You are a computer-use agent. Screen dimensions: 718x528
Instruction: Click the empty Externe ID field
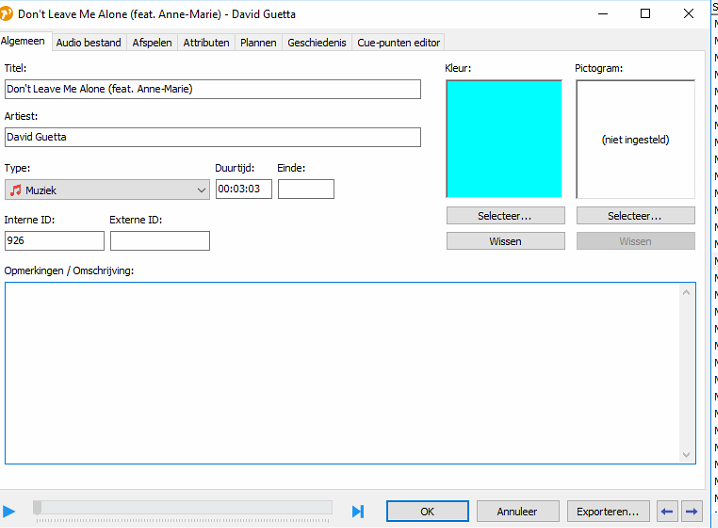click(160, 240)
